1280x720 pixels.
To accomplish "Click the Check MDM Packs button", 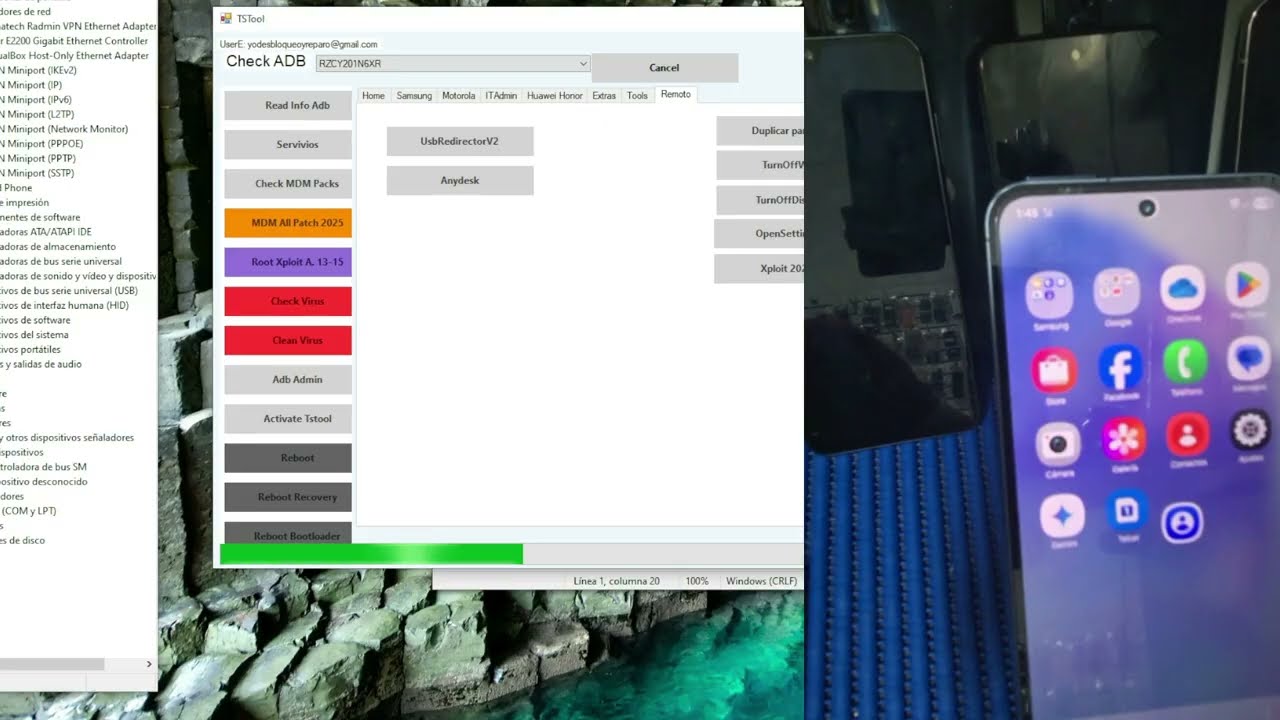I will 288,184.
